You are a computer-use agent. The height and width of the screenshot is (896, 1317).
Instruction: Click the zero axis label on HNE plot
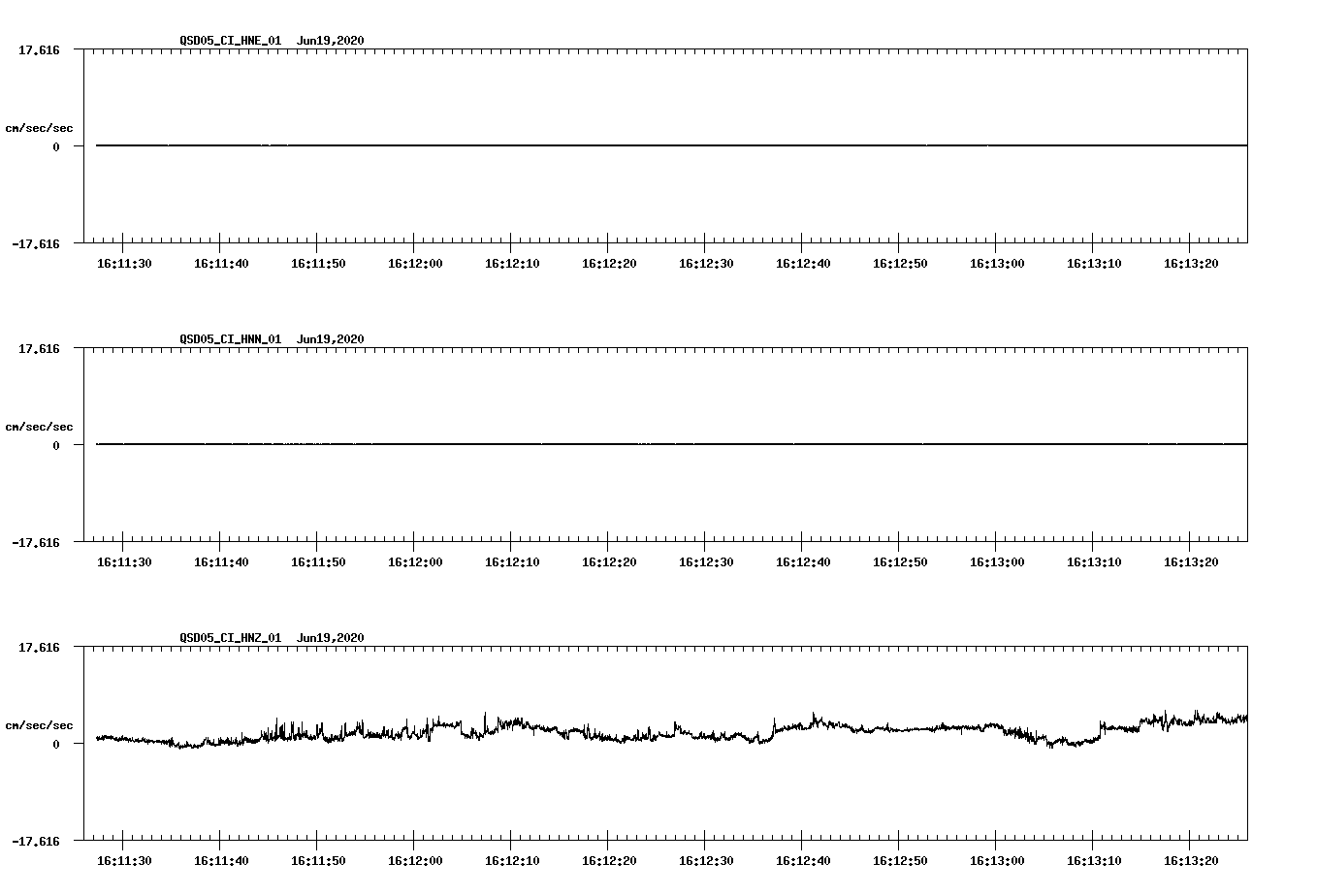click(x=56, y=146)
